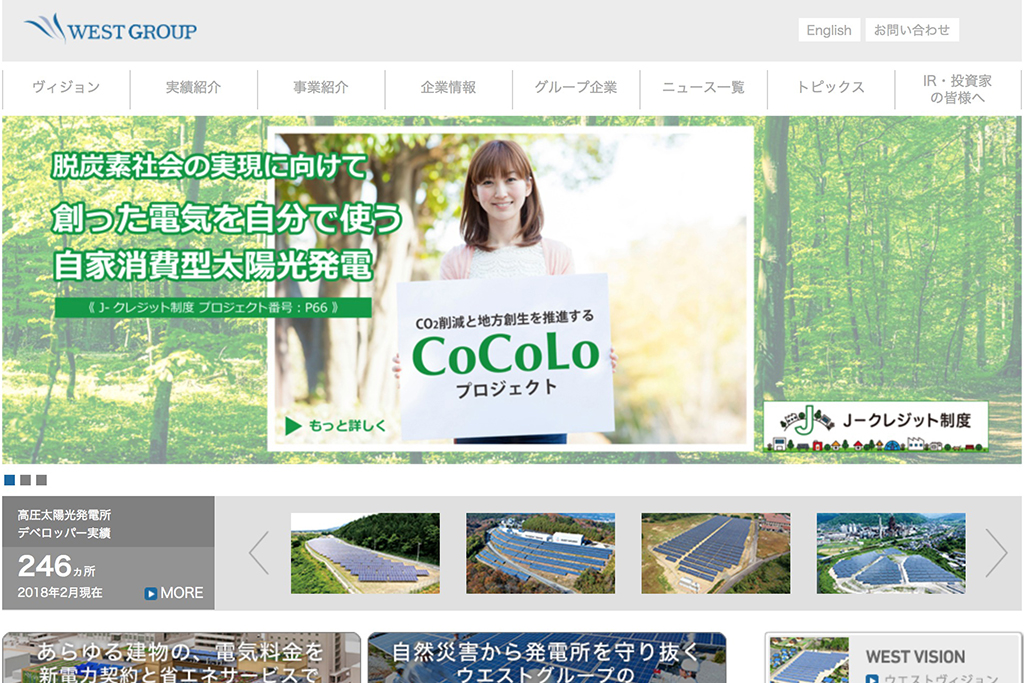
Task: Click the blue arrow icon beside MORE
Action: coord(151,594)
